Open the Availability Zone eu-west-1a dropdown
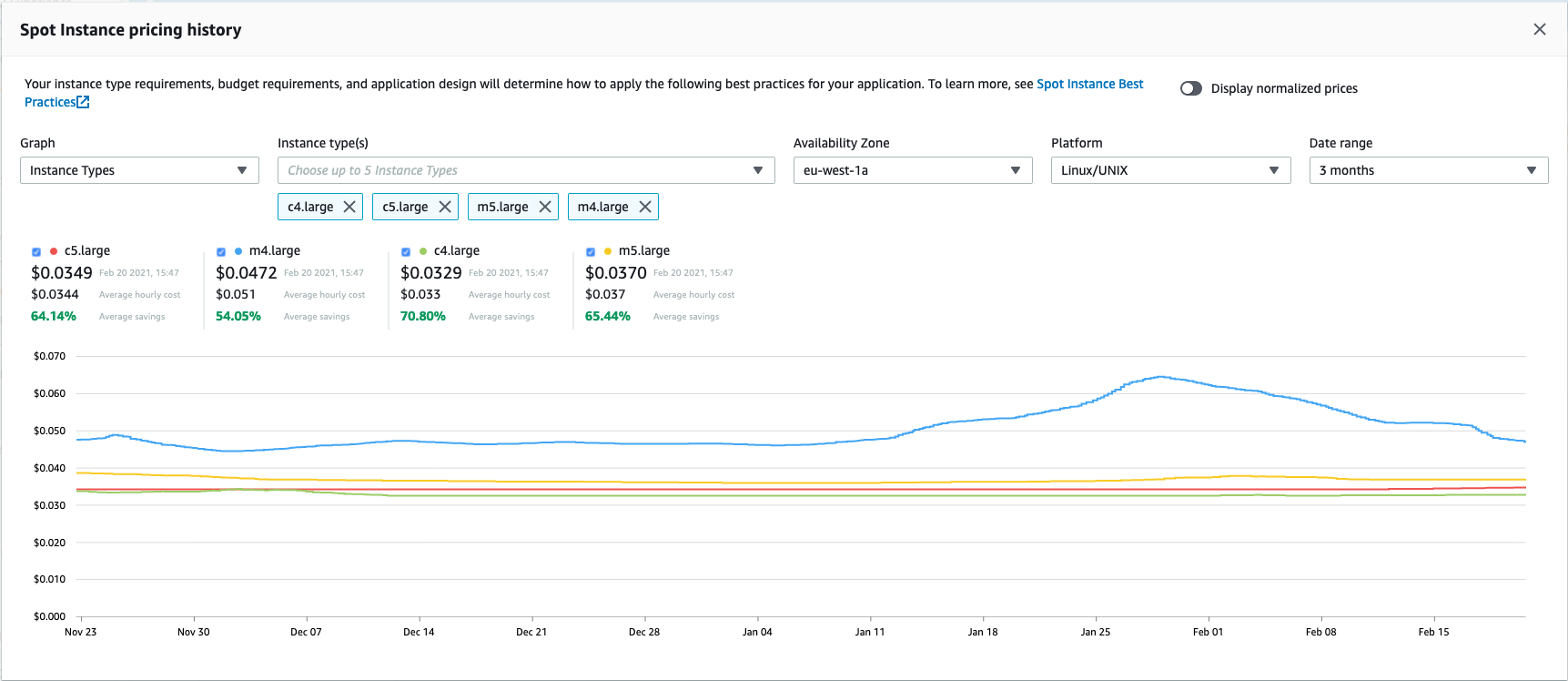Image resolution: width=1568 pixels, height=681 pixels. click(x=912, y=170)
